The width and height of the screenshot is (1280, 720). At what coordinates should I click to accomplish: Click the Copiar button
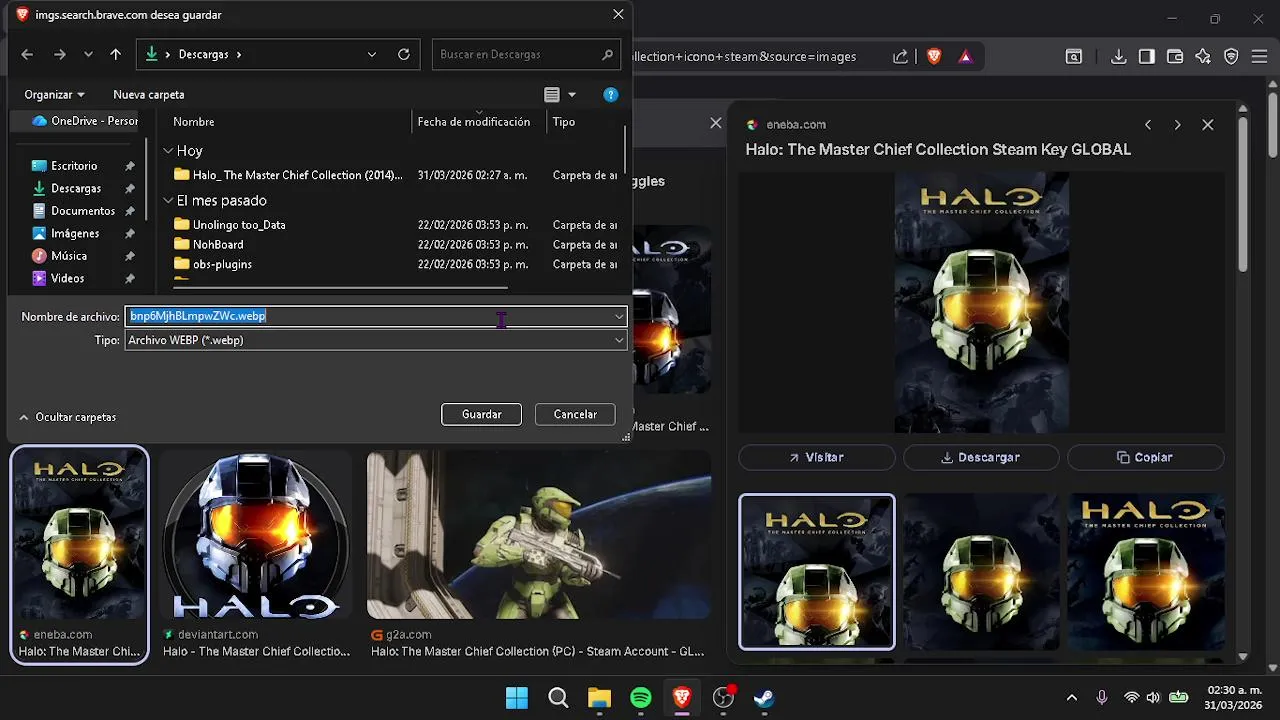point(1145,457)
